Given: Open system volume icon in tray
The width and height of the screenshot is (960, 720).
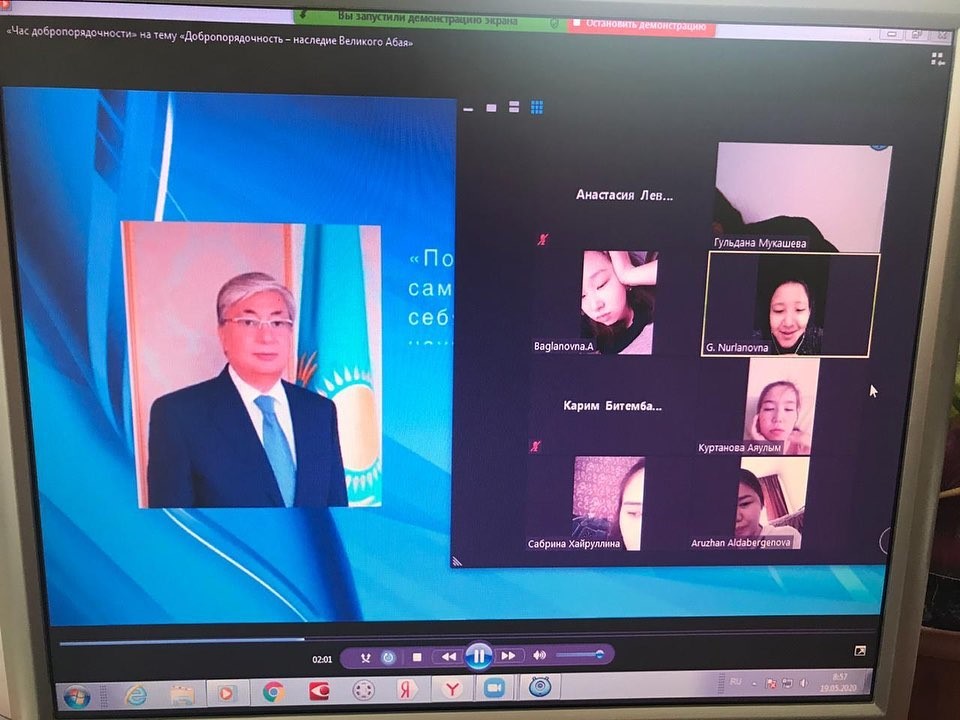Looking at the screenshot, I should pyautogui.click(x=804, y=682).
